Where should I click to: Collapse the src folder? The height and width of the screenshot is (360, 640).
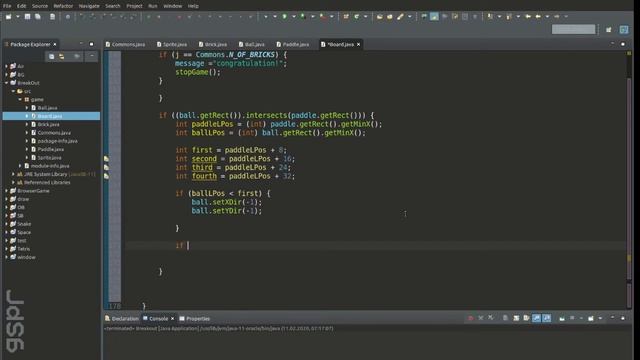13,91
